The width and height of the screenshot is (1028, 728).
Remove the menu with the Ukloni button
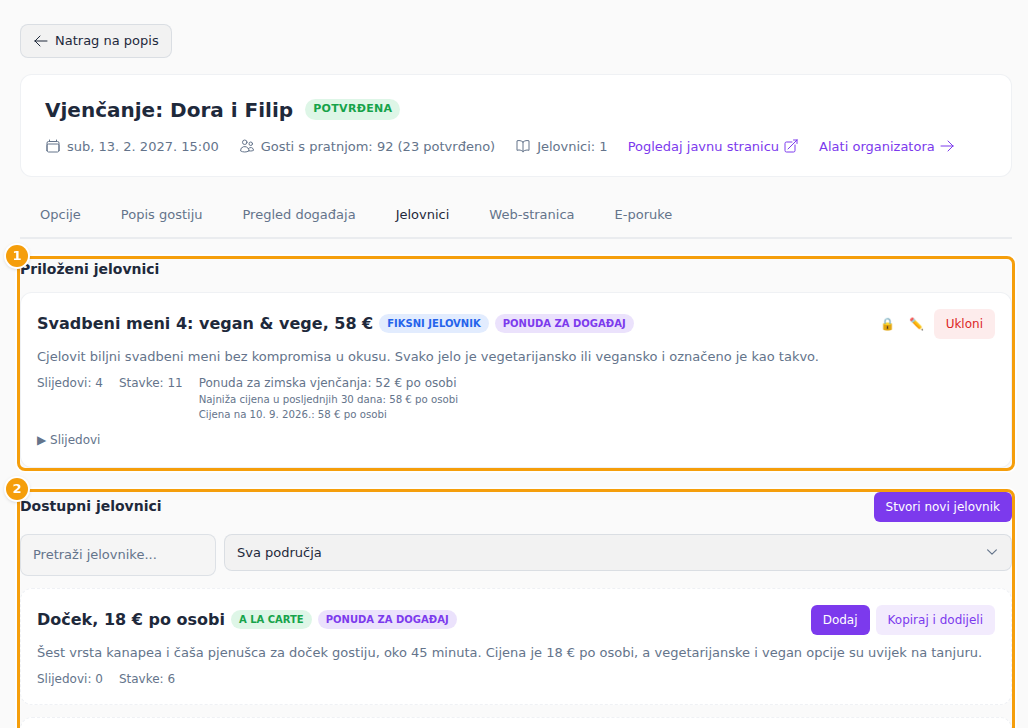click(964, 324)
